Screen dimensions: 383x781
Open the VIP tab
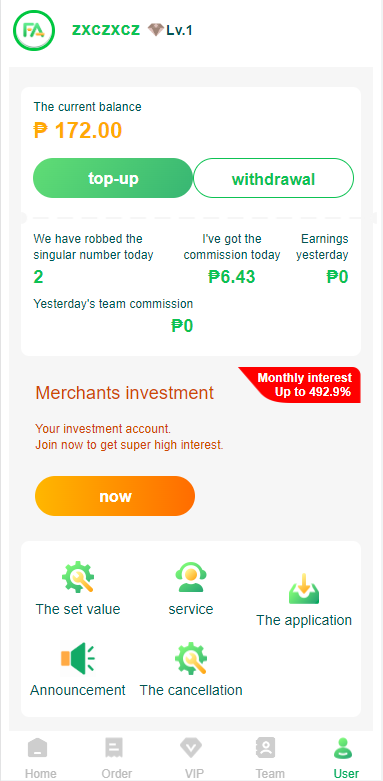191,759
